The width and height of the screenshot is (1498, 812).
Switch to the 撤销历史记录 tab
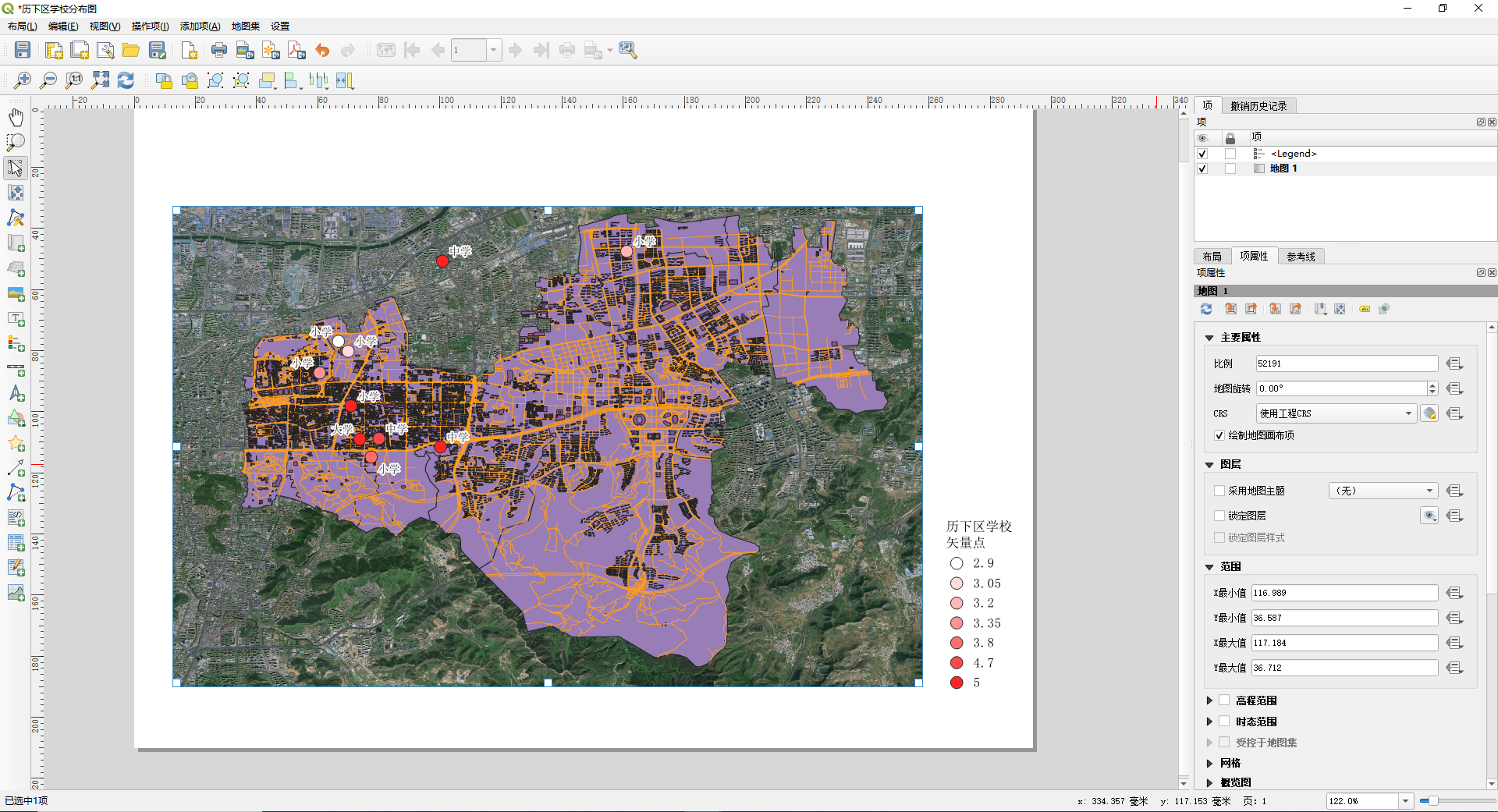pos(1258,106)
